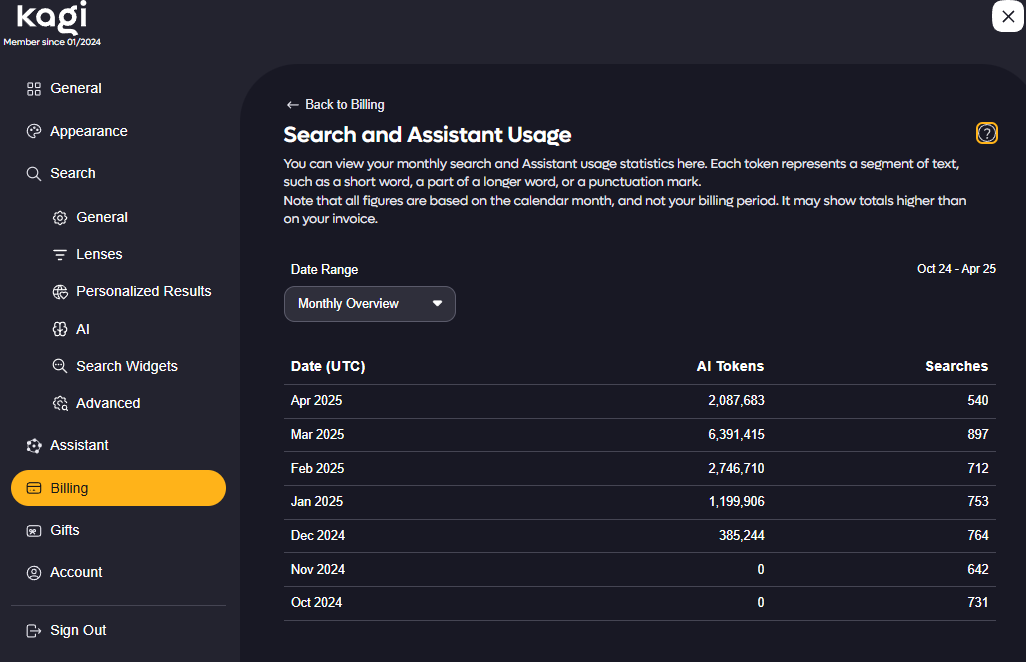Close the settings panel with X button

(1007, 16)
